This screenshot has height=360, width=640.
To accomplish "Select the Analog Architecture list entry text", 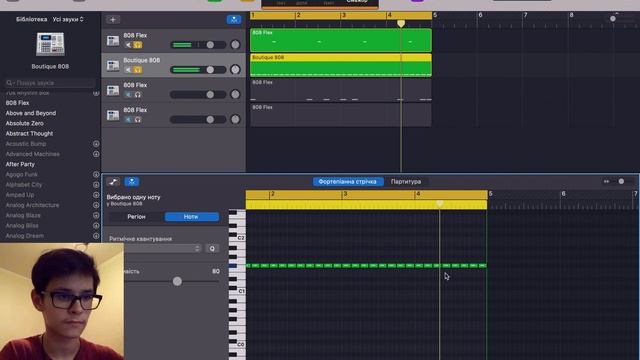I will pos(32,205).
